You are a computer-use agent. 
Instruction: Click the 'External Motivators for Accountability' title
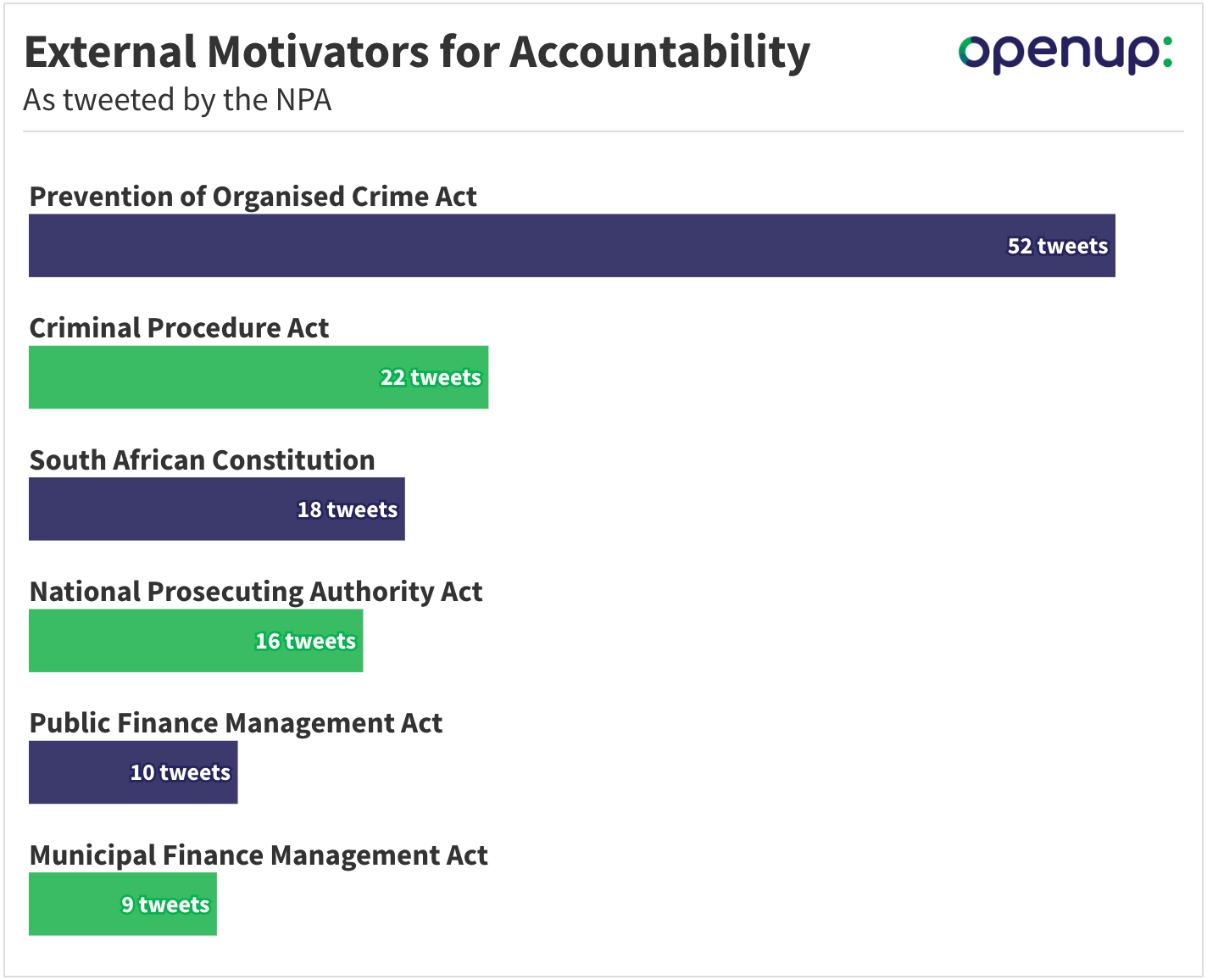point(417,52)
